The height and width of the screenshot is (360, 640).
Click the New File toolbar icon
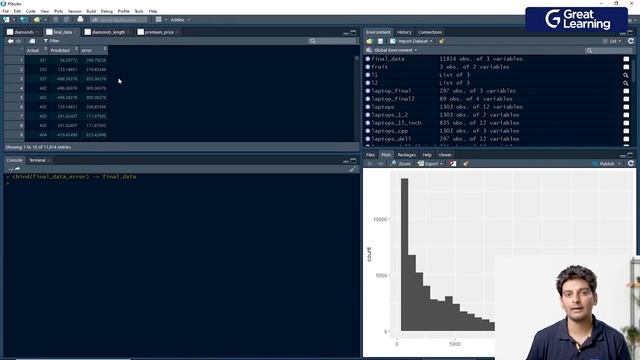click(6, 20)
